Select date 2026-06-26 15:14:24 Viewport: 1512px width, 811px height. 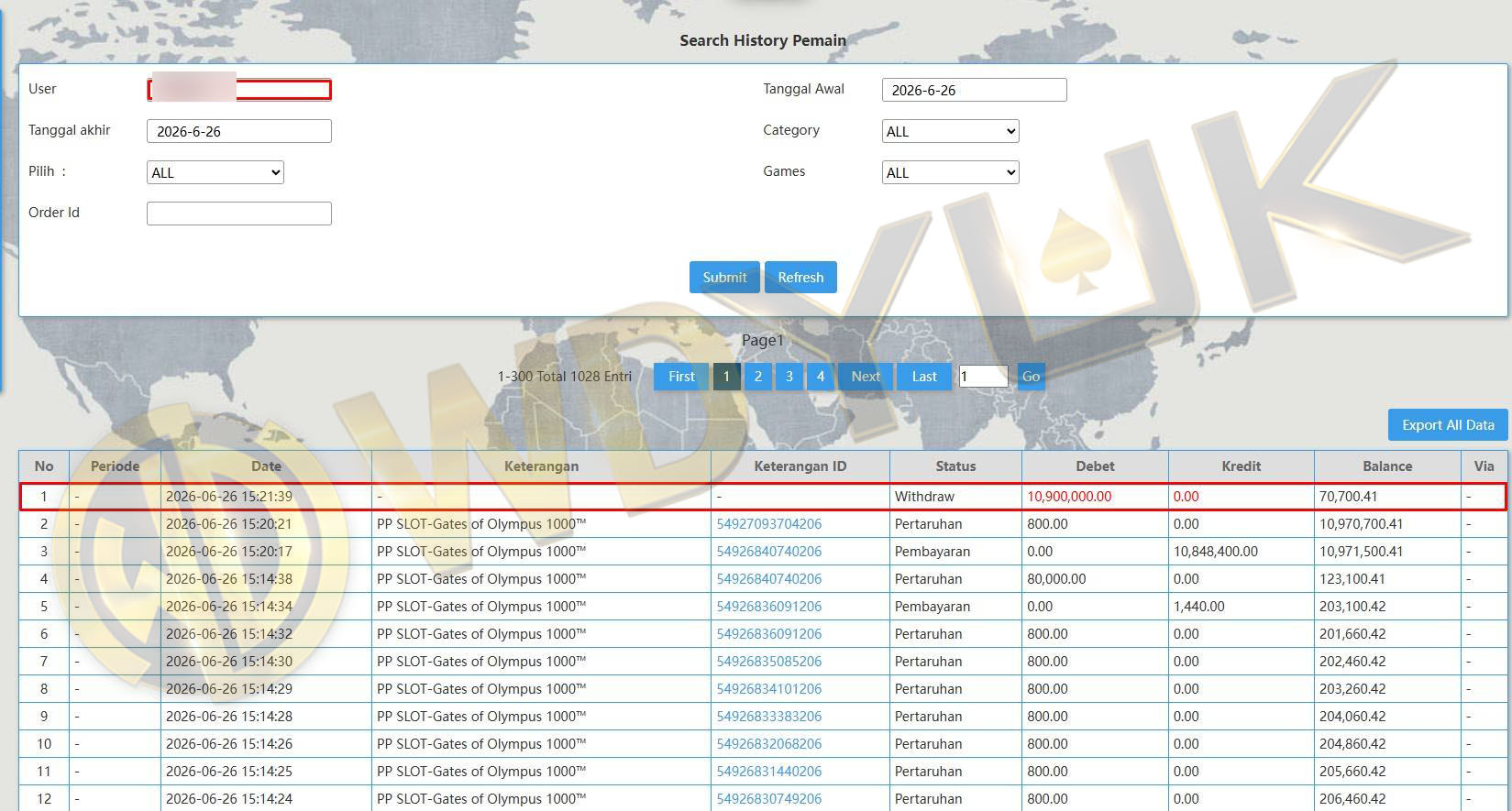[229, 799]
